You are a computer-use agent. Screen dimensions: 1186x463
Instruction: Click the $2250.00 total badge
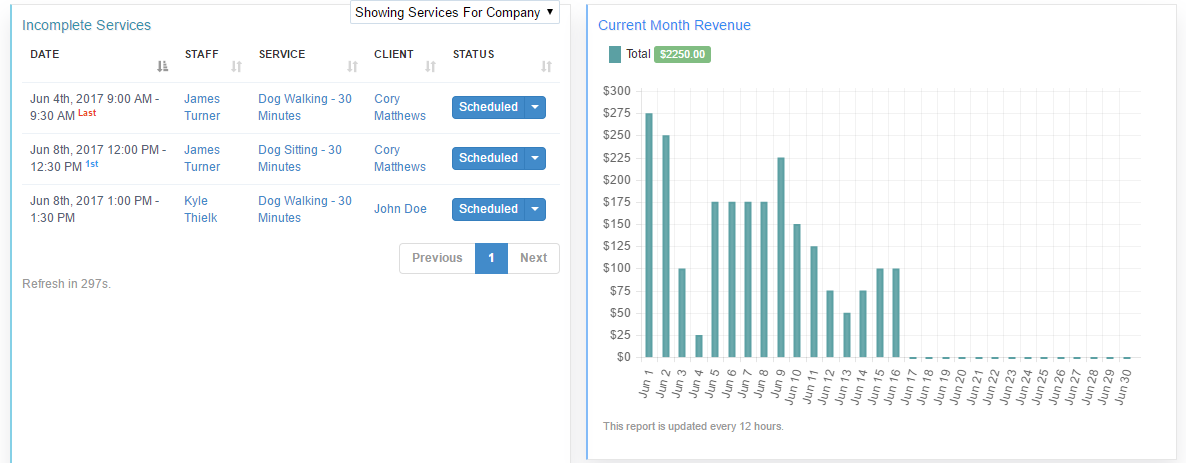pos(682,54)
